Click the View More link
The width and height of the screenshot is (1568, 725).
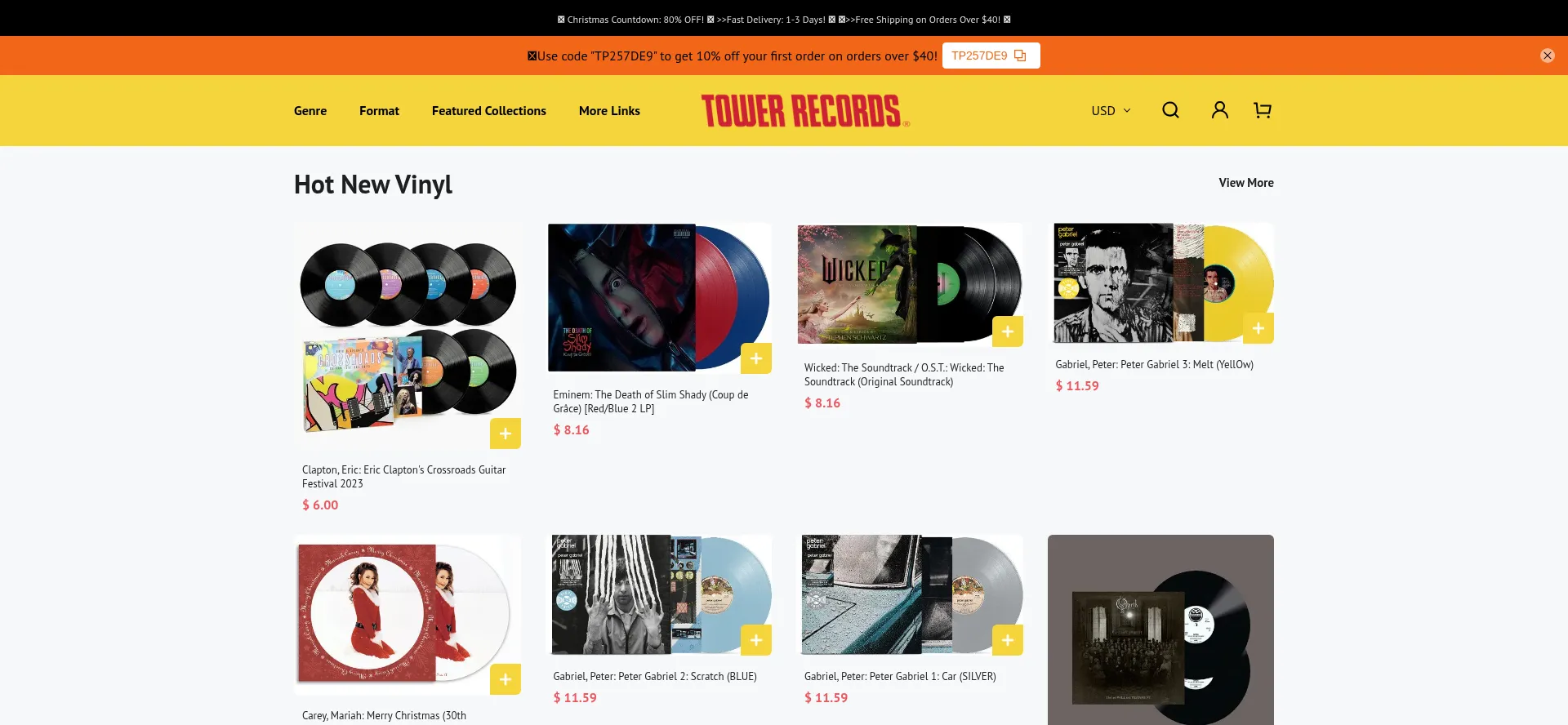[x=1245, y=183]
